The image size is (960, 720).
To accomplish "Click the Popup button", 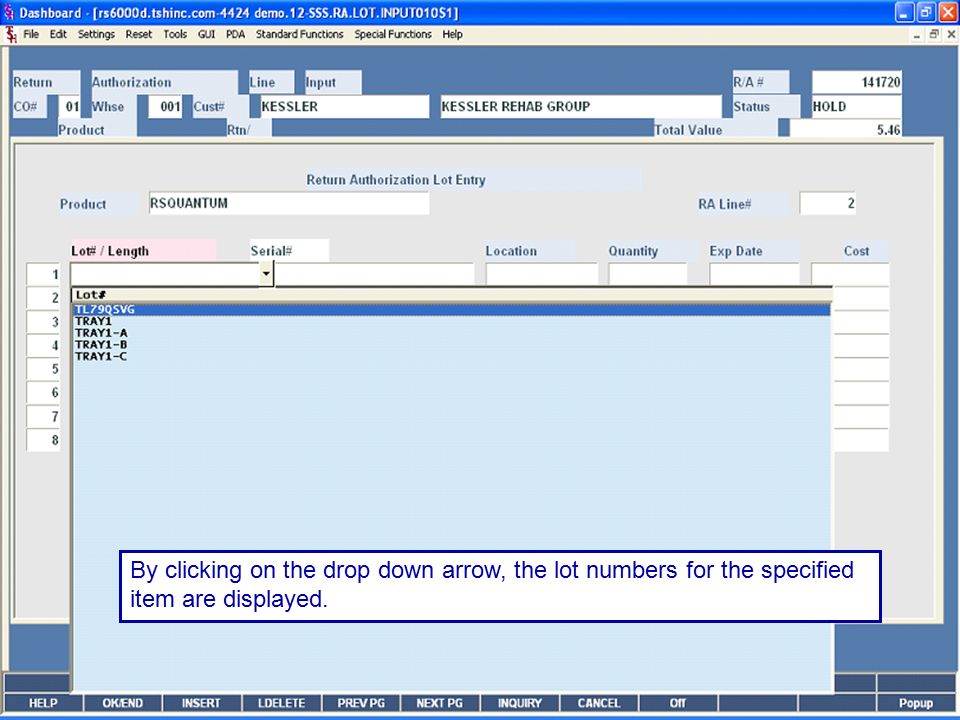I will tap(916, 703).
